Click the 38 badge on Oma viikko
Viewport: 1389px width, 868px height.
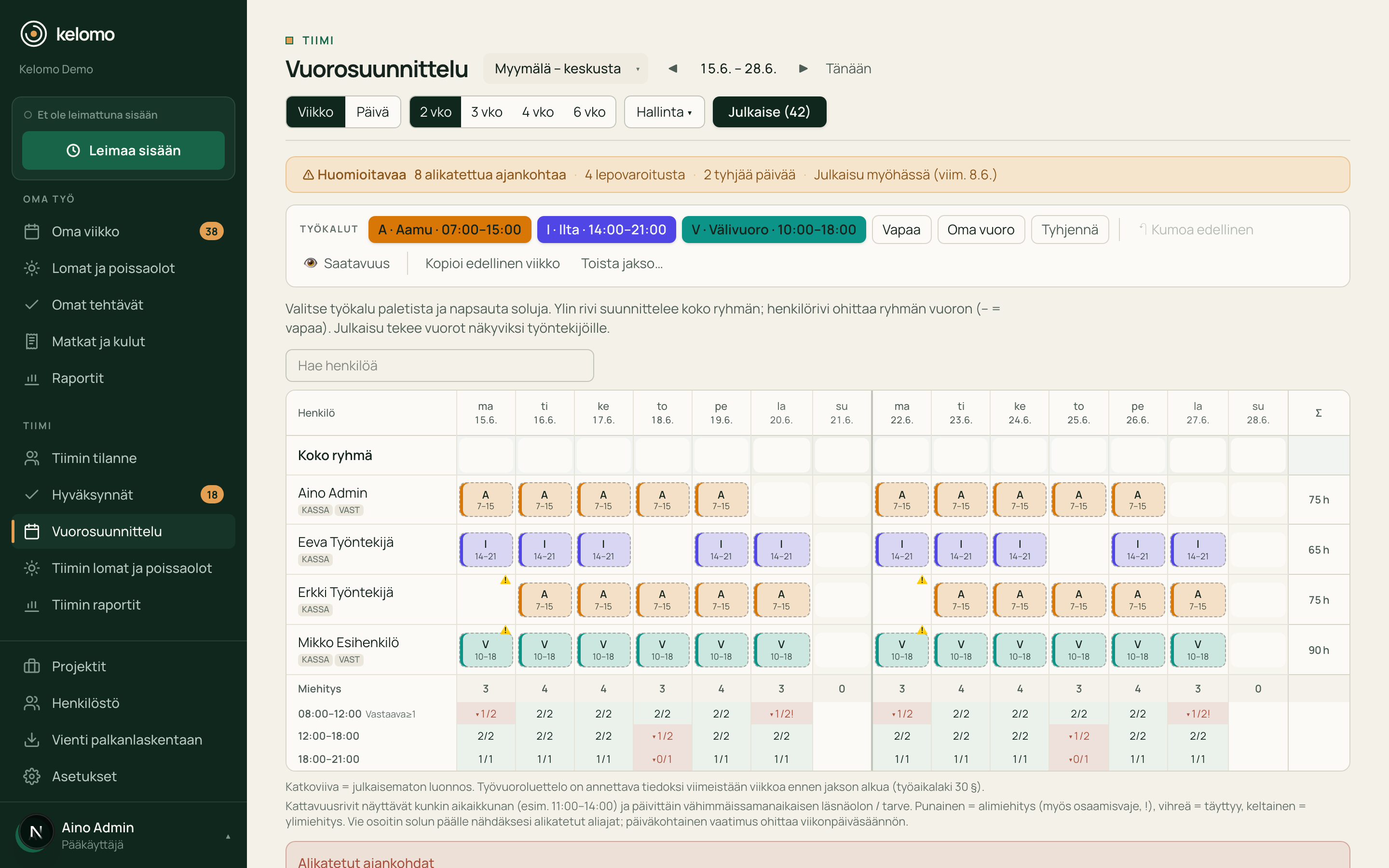(x=212, y=231)
